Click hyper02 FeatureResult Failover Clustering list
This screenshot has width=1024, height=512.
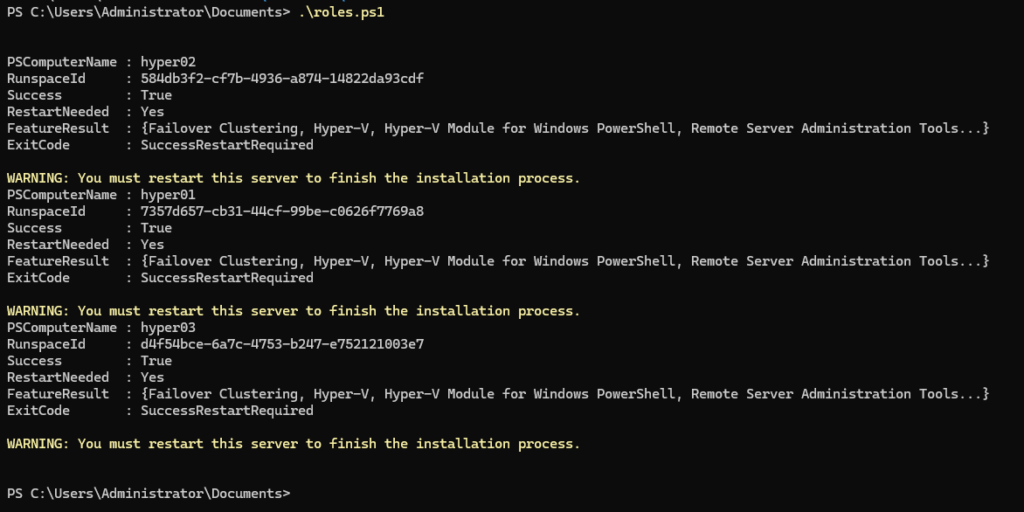coord(564,128)
